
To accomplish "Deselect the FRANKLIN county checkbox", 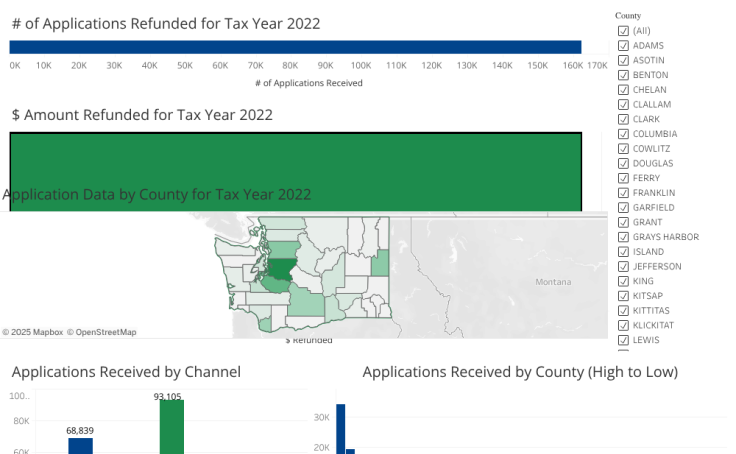I will 623,193.
